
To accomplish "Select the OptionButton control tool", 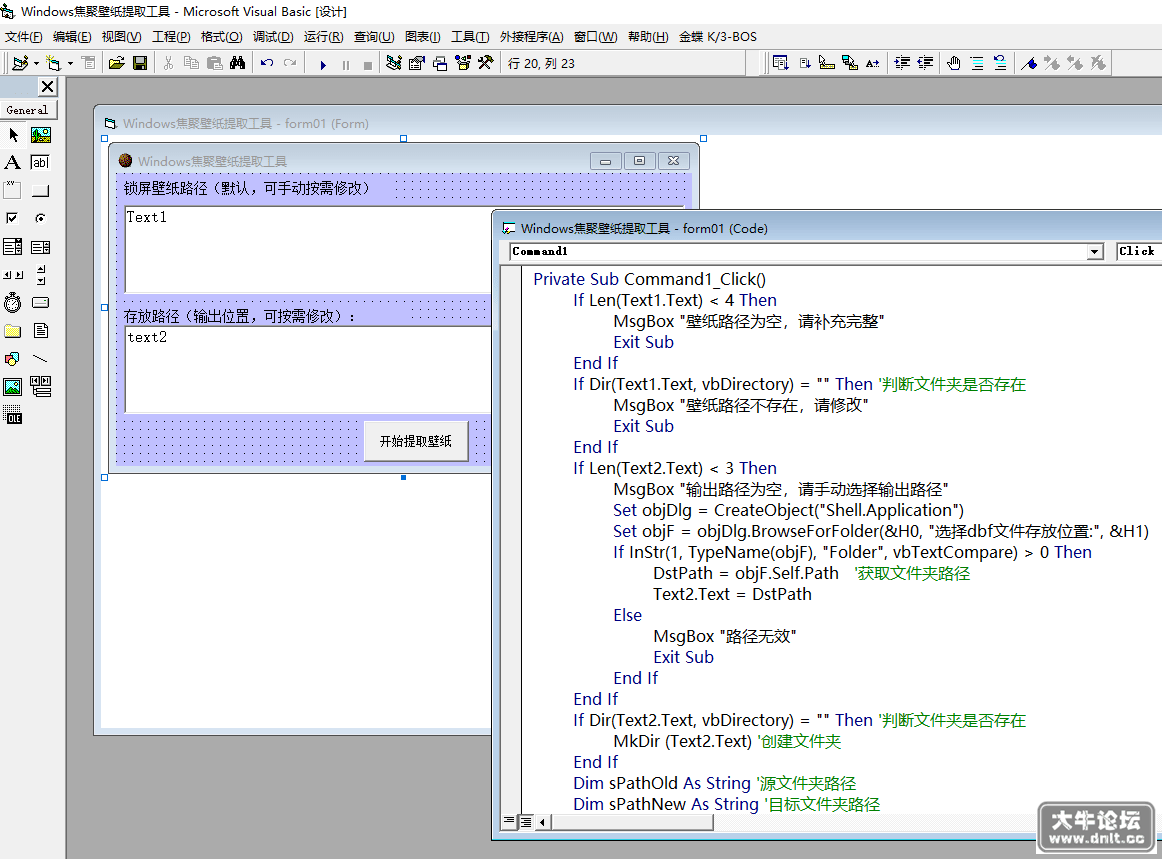I will click(41, 218).
